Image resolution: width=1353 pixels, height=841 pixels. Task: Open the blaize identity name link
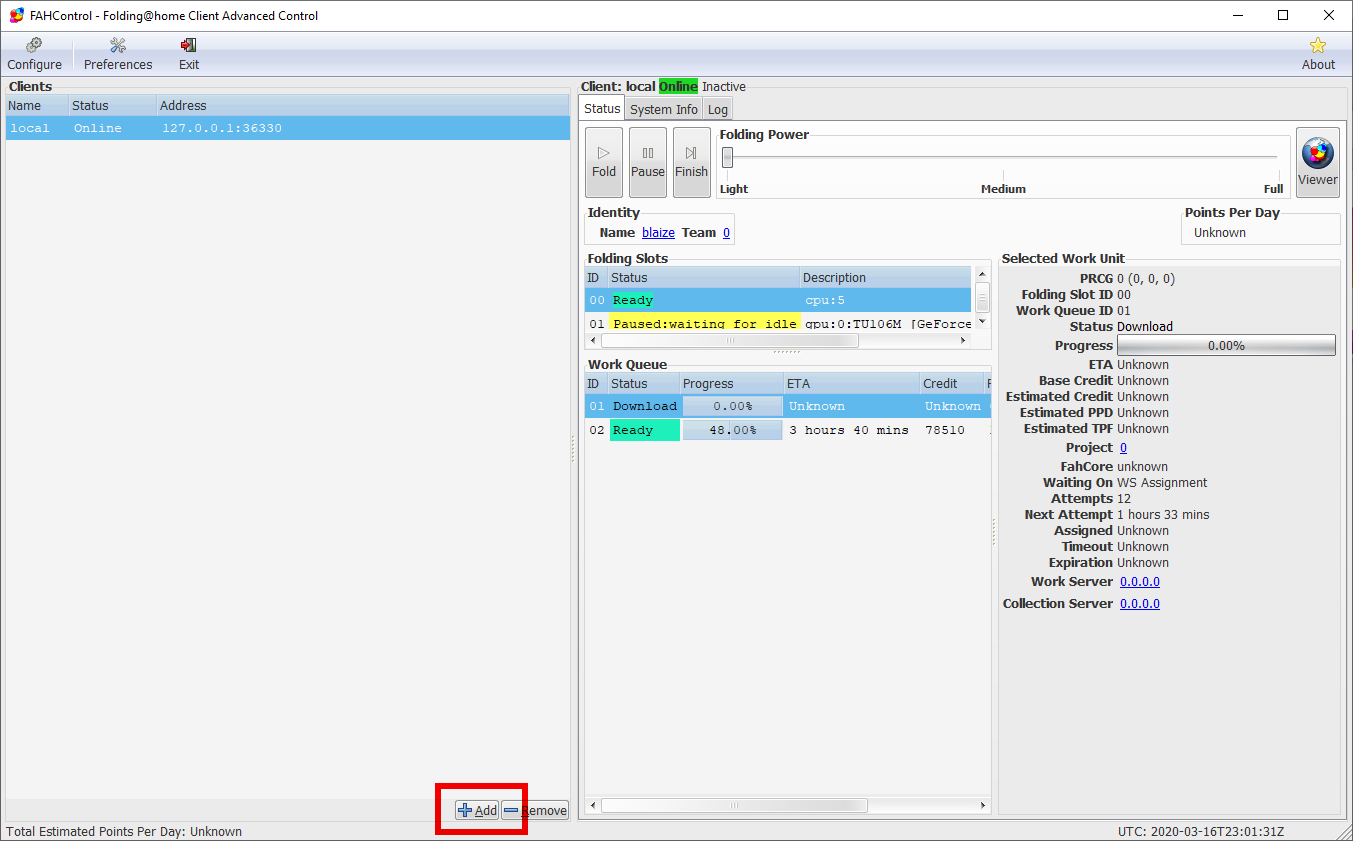point(658,232)
